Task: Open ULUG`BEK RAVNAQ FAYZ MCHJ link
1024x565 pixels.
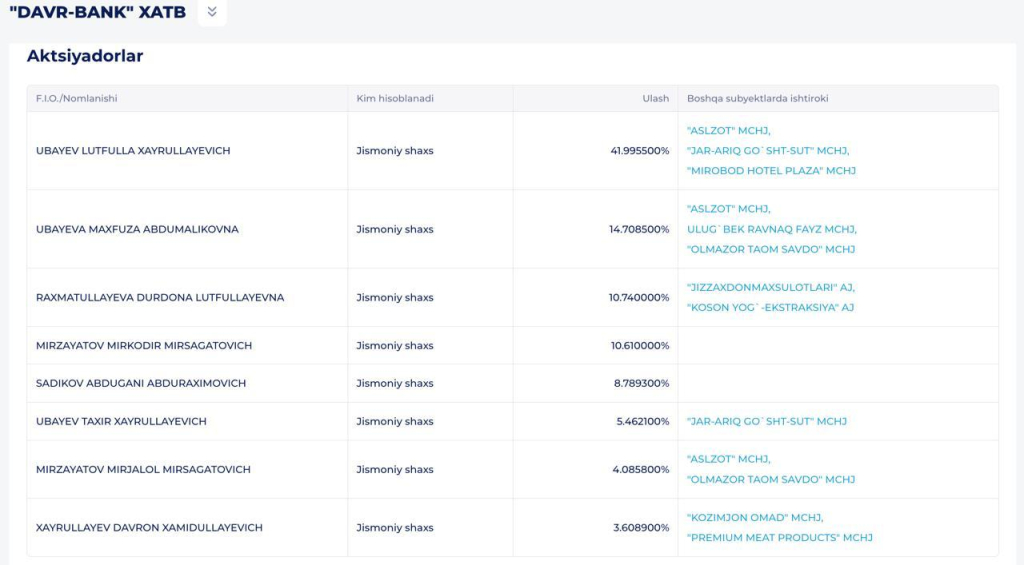Action: (771, 229)
